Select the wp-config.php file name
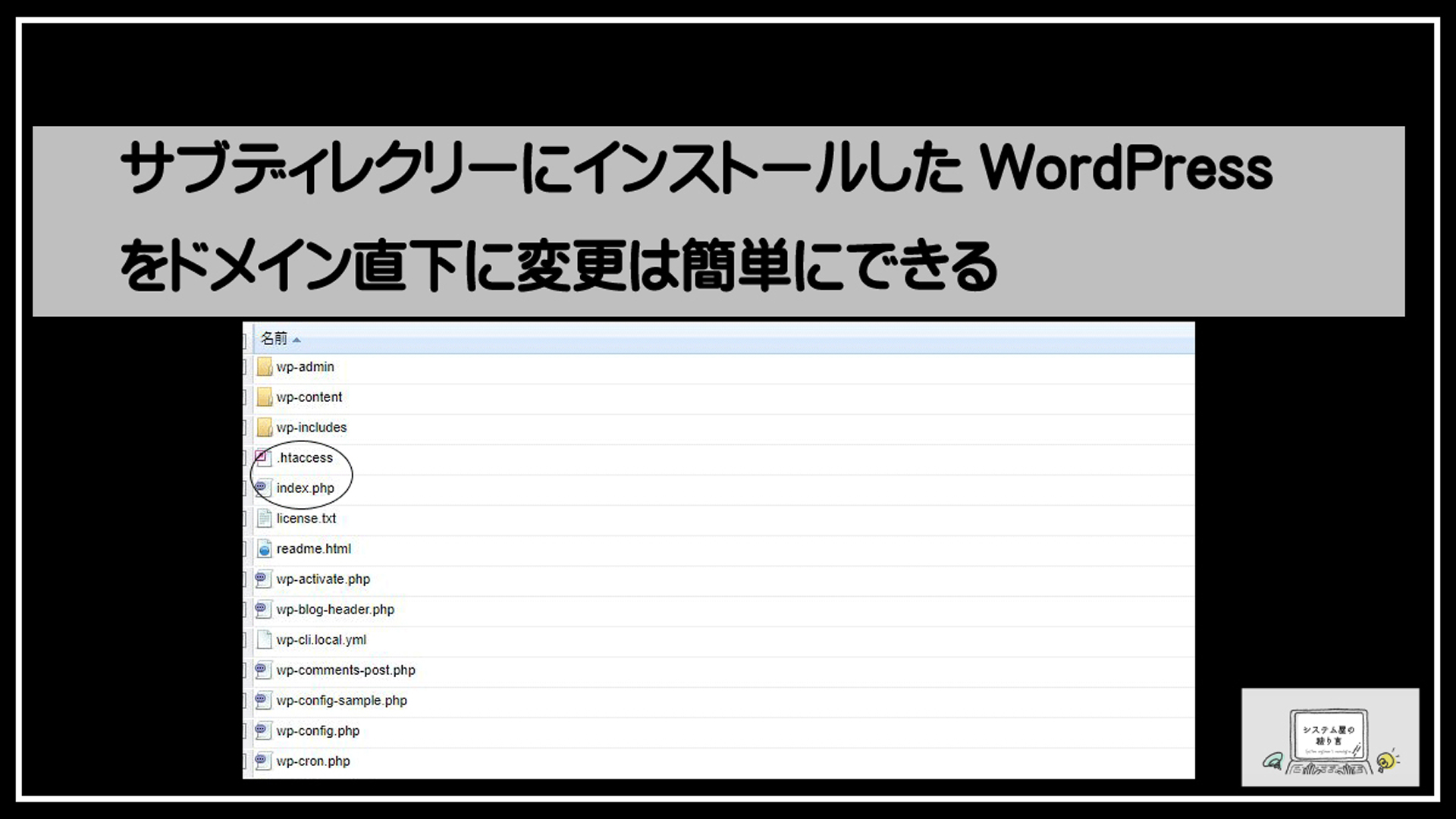1456x819 pixels. [318, 731]
